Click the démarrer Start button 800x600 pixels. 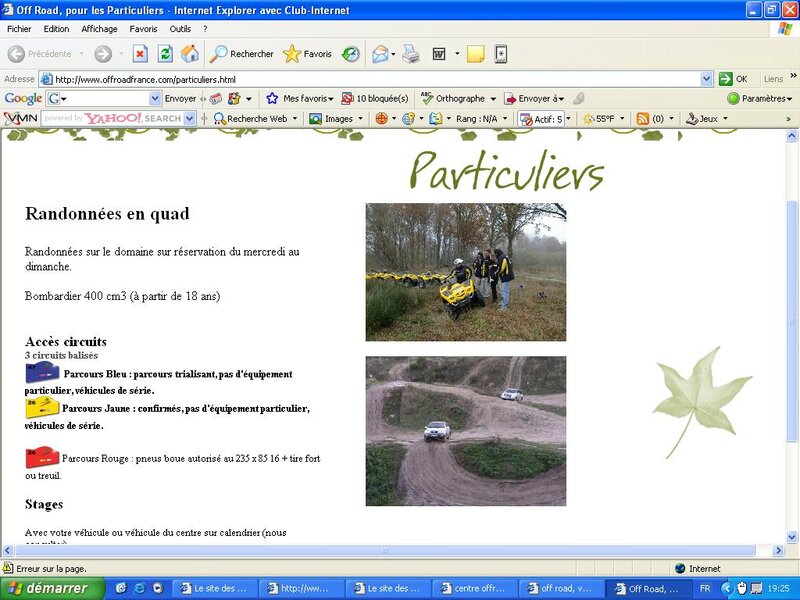(52, 588)
